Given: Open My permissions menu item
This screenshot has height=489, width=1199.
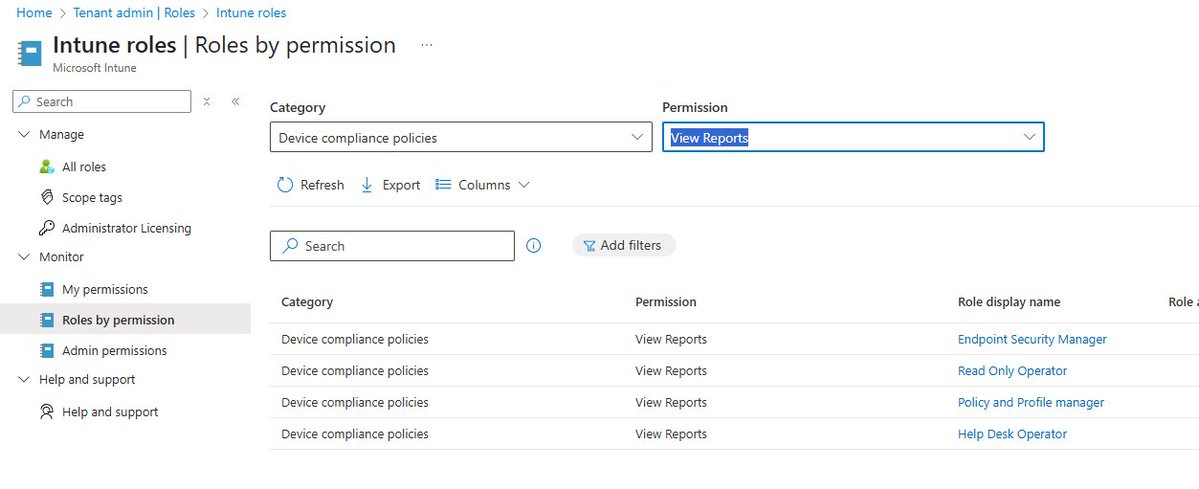Looking at the screenshot, I should click(x=105, y=289).
